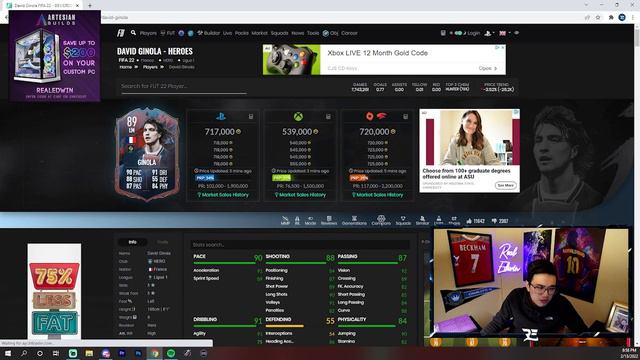Viewport: 640px width, 360px height.
Task: Open the Futbin logo home link
Action: pyautogui.click(x=121, y=33)
